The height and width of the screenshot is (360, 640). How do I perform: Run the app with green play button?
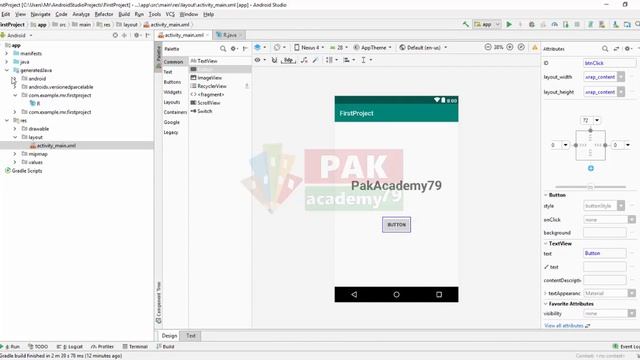pos(509,24)
